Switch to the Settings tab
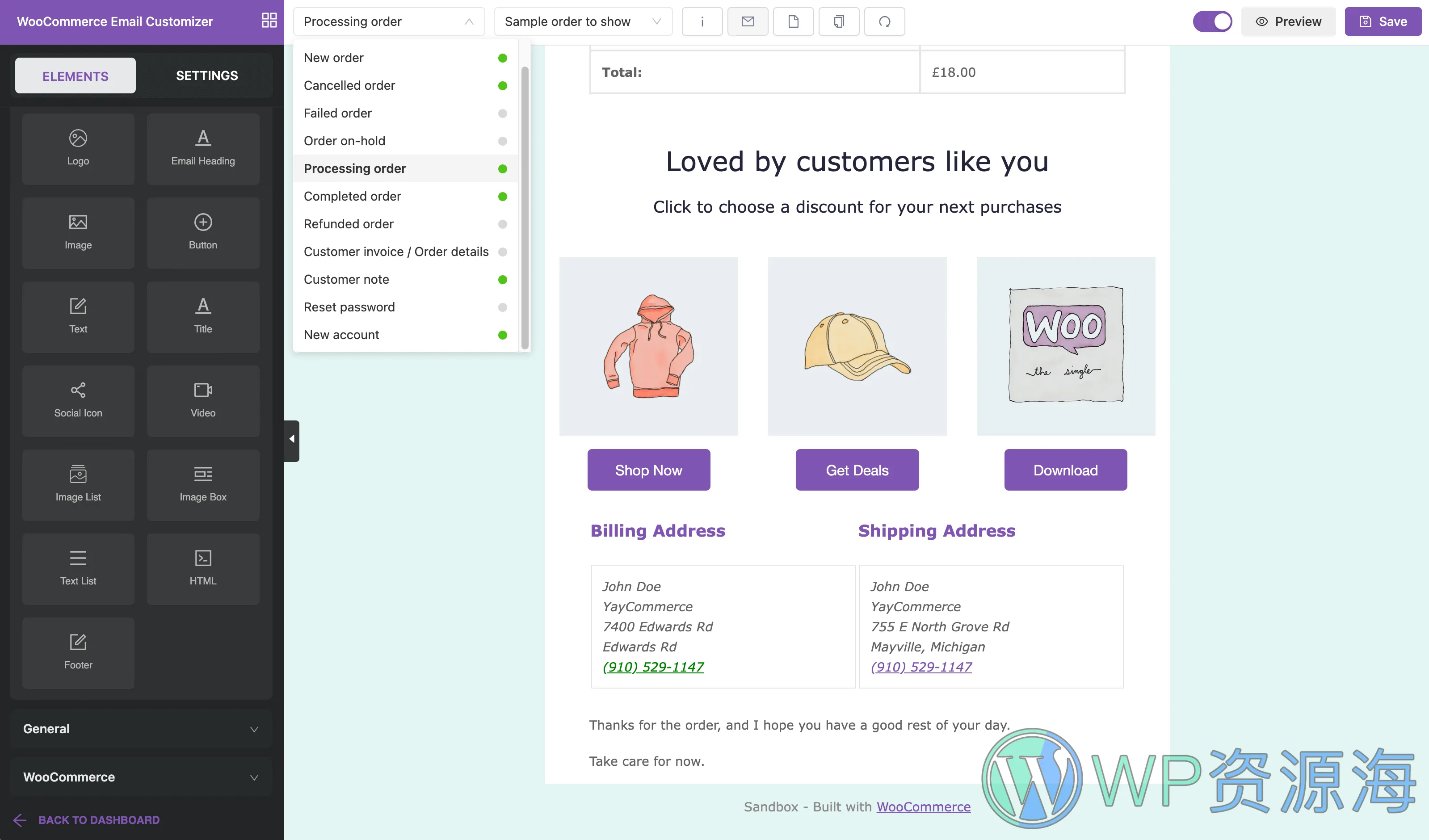This screenshot has height=840, width=1429. 207,75
